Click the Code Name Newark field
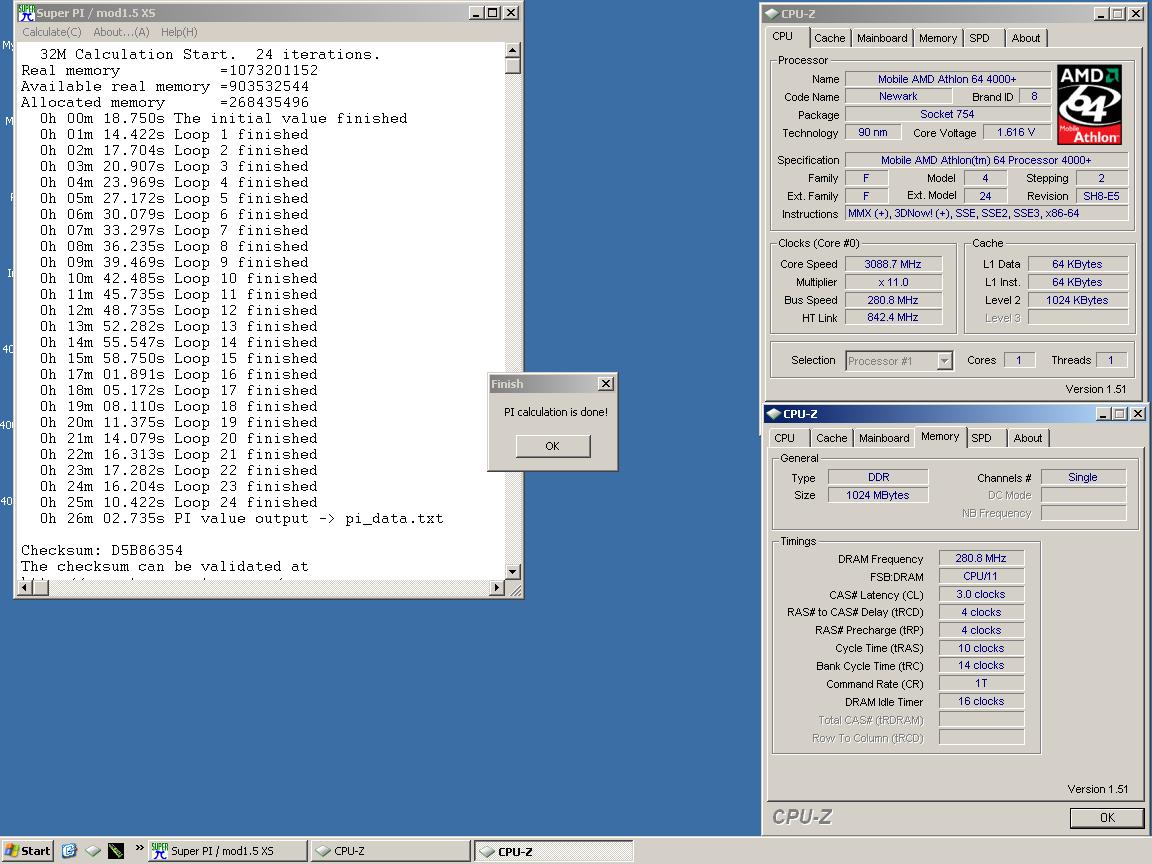 pyautogui.click(x=898, y=96)
